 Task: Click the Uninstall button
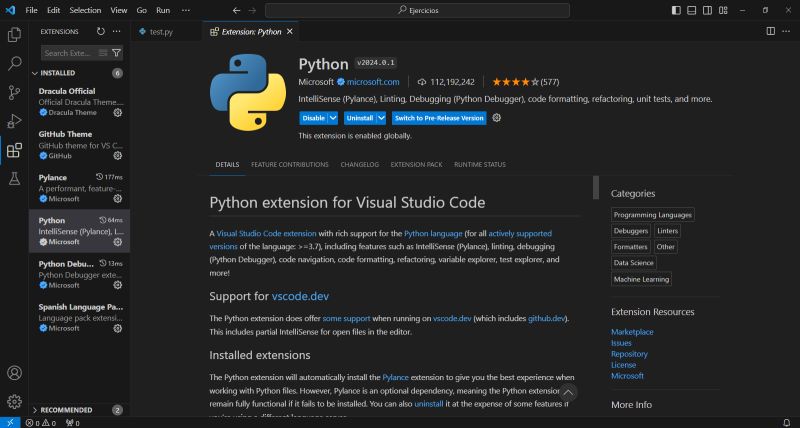(x=360, y=118)
